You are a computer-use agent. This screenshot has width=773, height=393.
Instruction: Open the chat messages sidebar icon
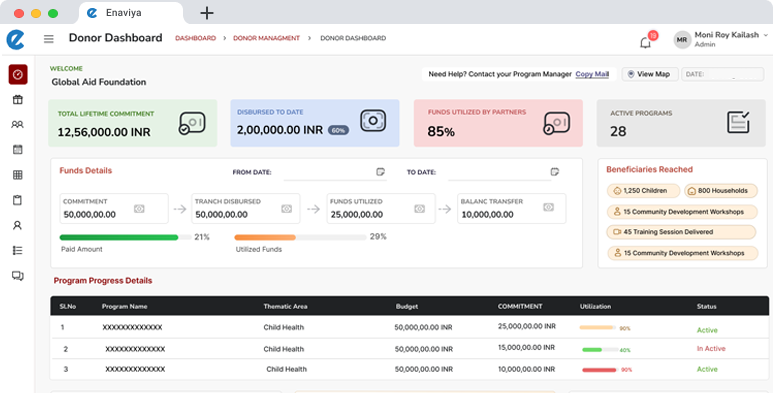click(x=18, y=276)
